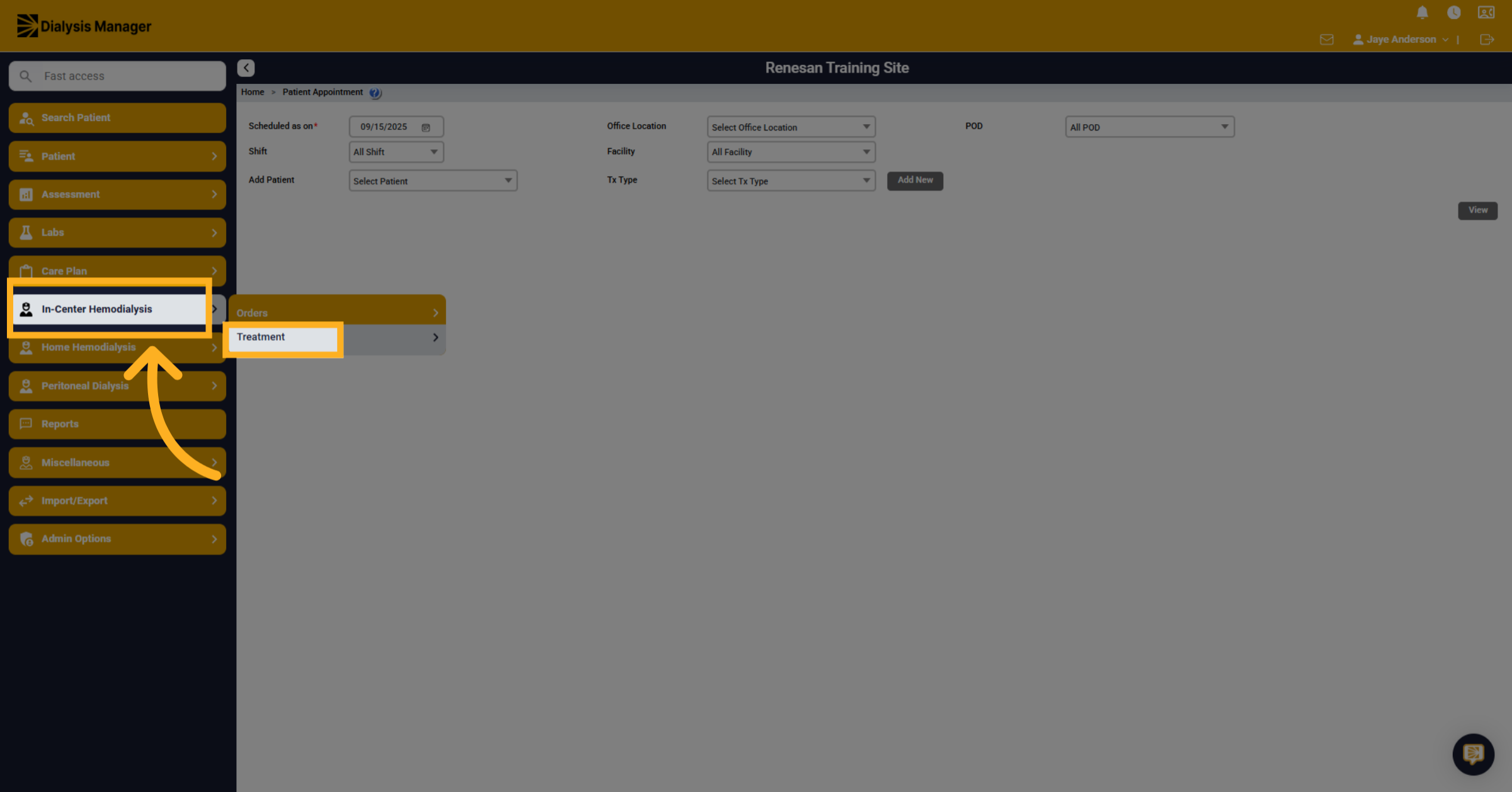Open the Miscellaneous menu
This screenshot has height=792, width=1512.
point(117,462)
